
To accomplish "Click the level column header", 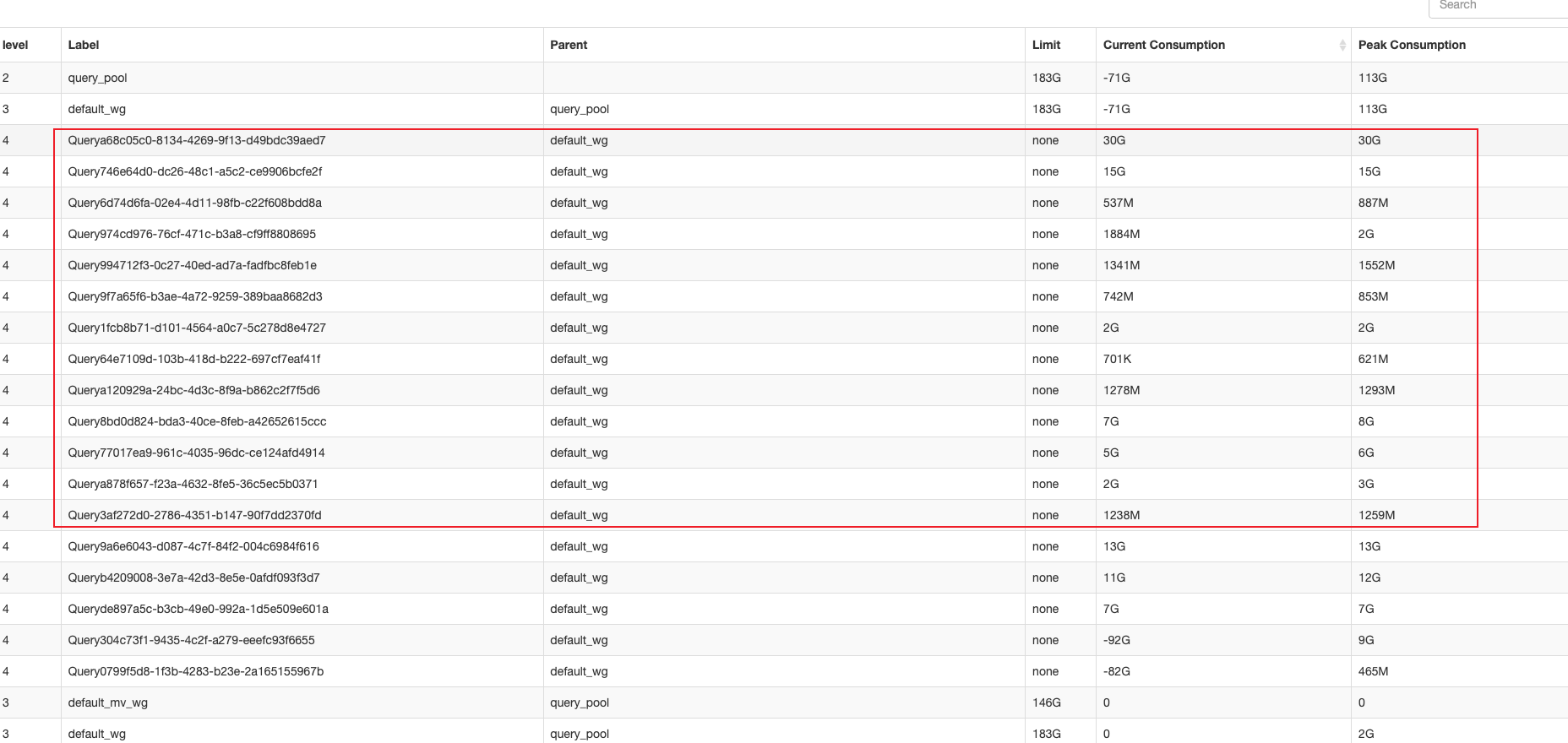I will 15,46.
